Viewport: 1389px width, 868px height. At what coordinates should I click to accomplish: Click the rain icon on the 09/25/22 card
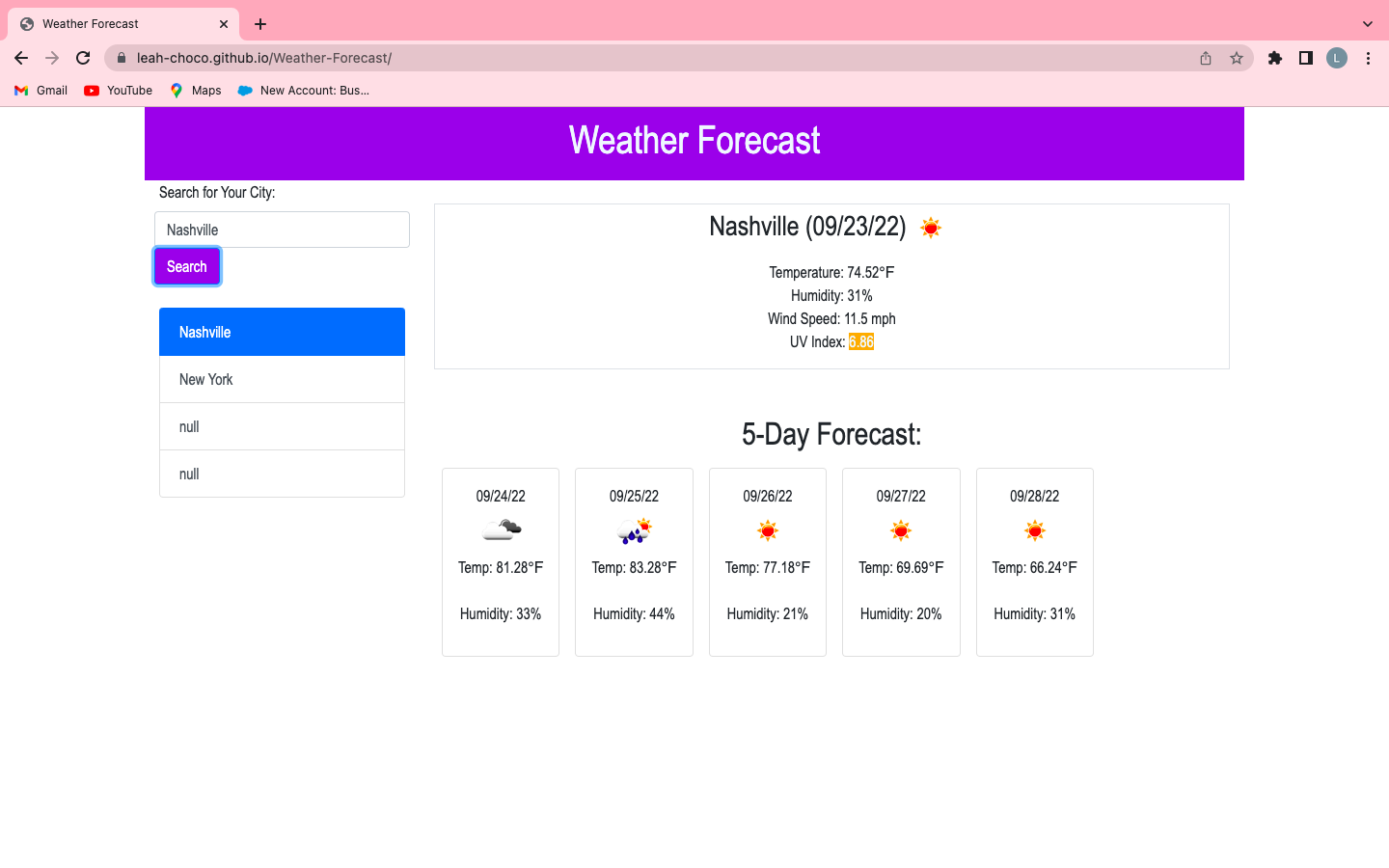pyautogui.click(x=634, y=529)
